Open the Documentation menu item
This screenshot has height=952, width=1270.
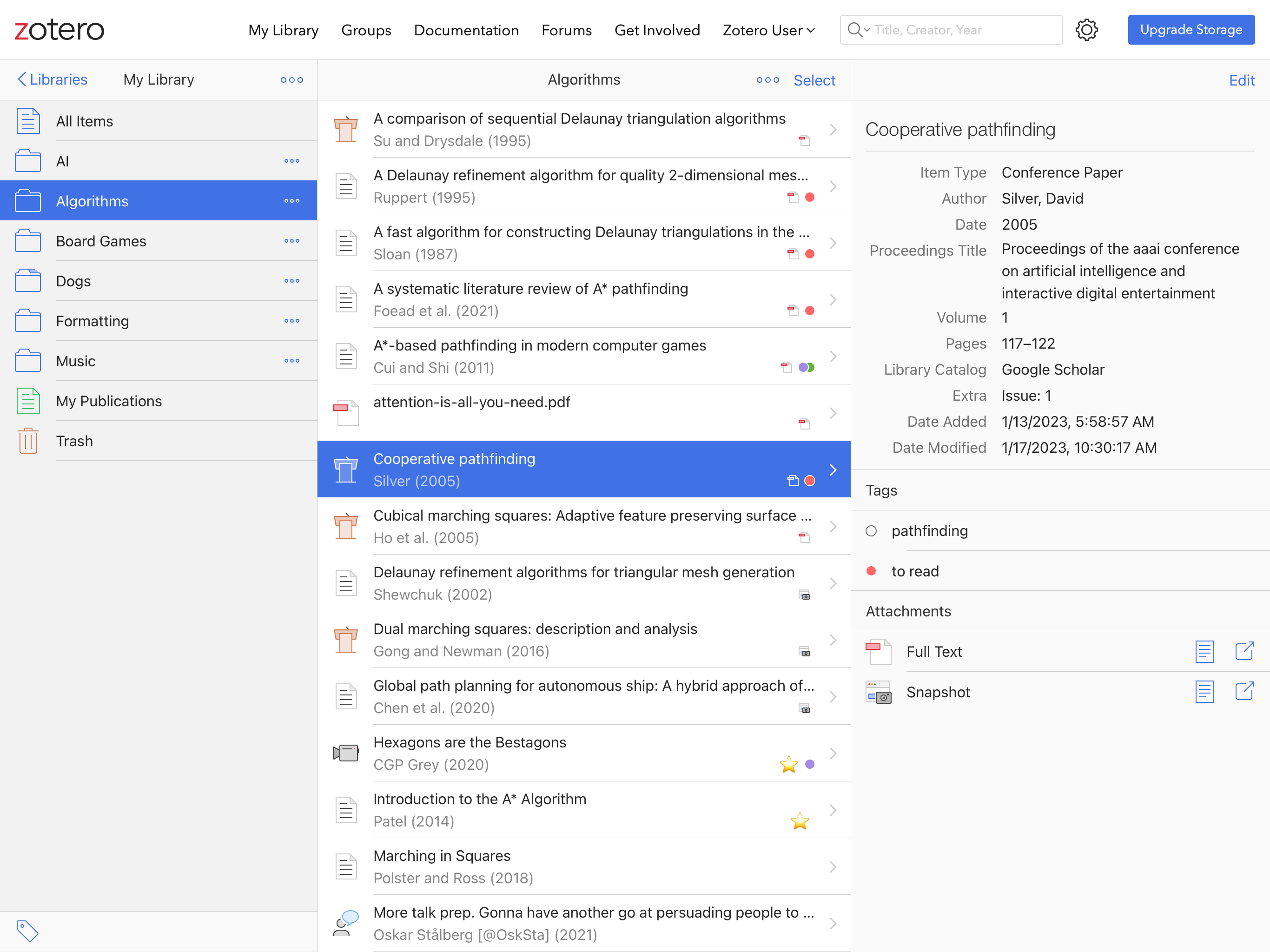click(x=466, y=30)
